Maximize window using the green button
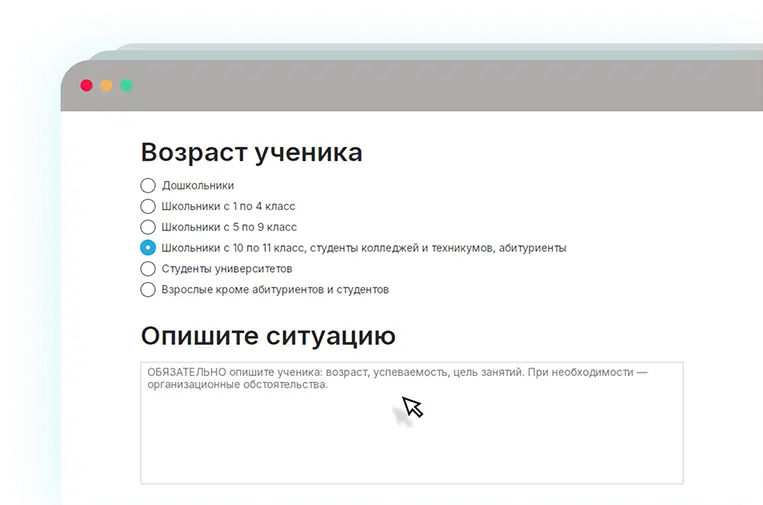Image resolution: width=763 pixels, height=505 pixels. (x=127, y=86)
